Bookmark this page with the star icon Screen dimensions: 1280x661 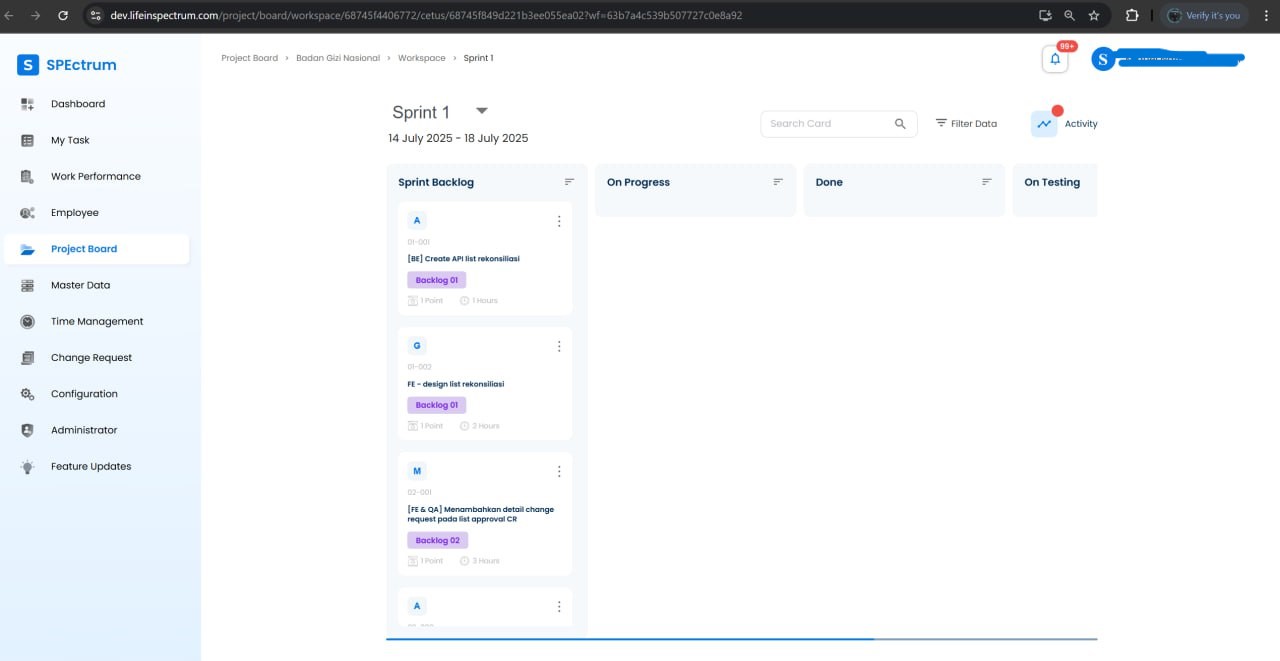pos(1094,16)
